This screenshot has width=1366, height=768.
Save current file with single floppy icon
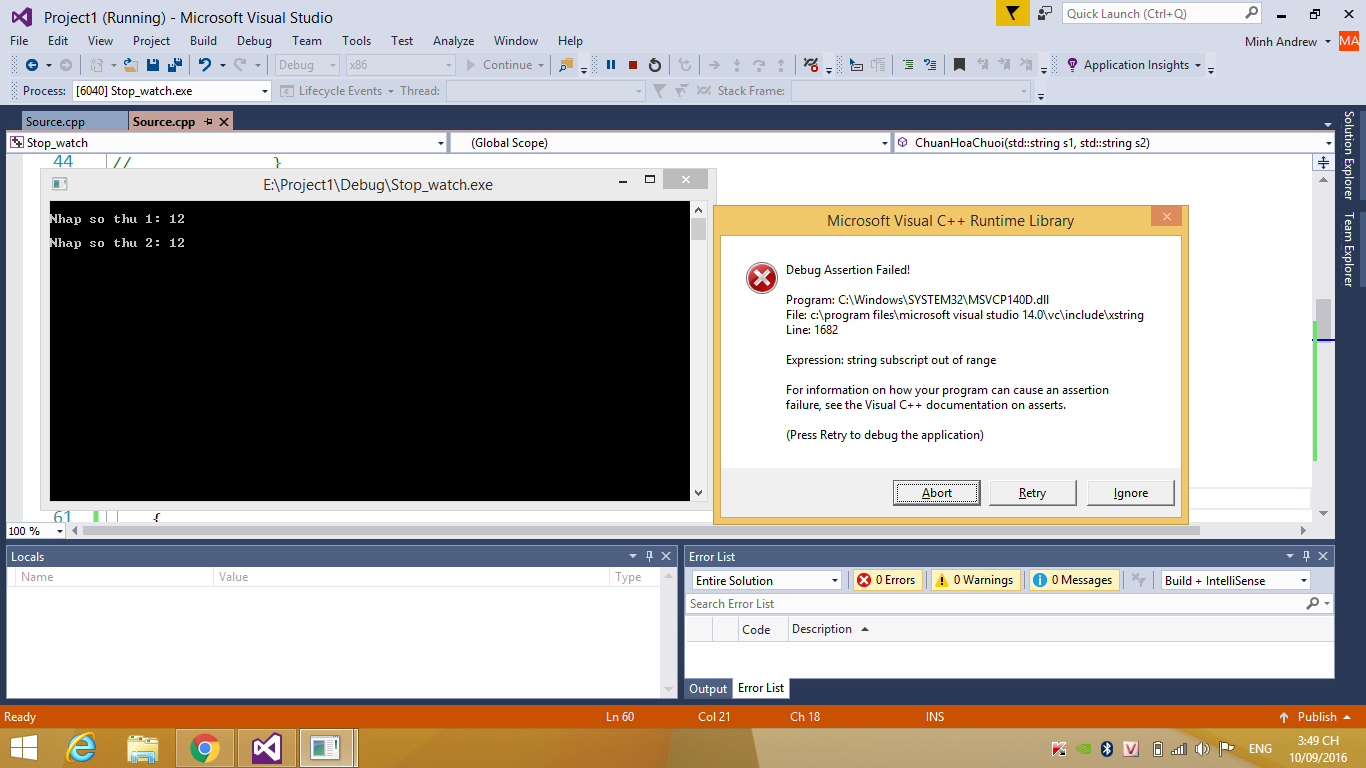pos(153,65)
